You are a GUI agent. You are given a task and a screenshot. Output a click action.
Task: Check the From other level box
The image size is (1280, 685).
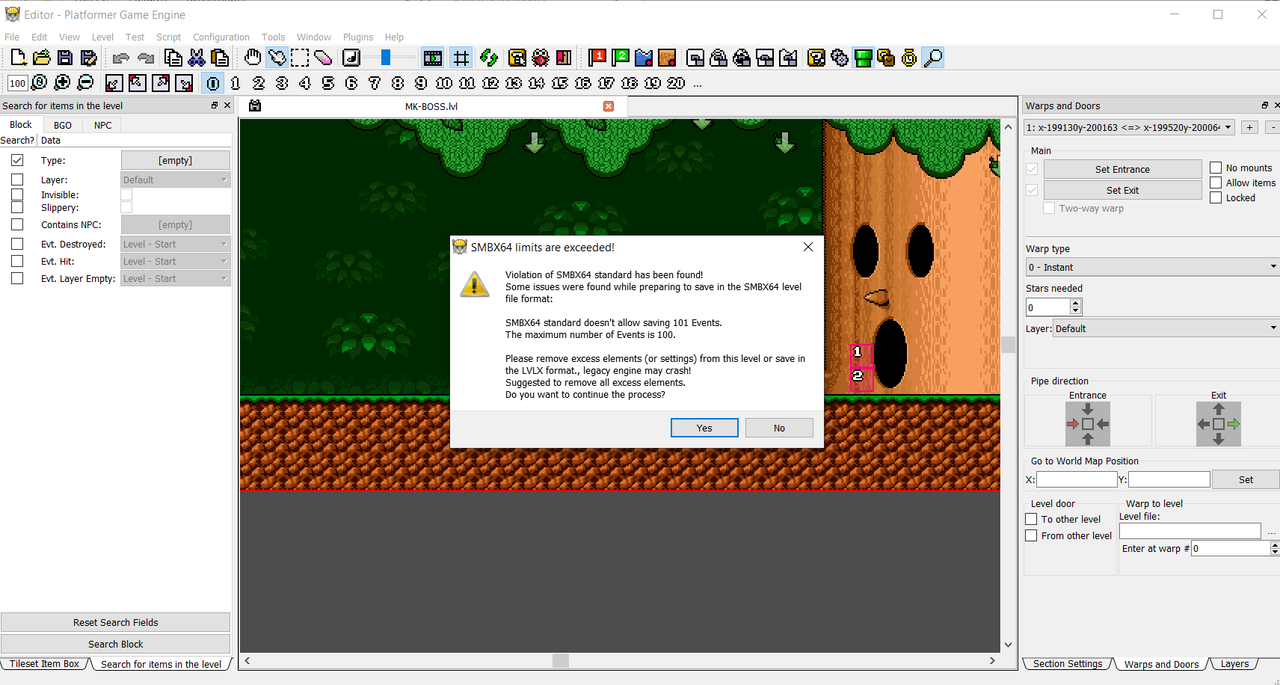(1031, 536)
